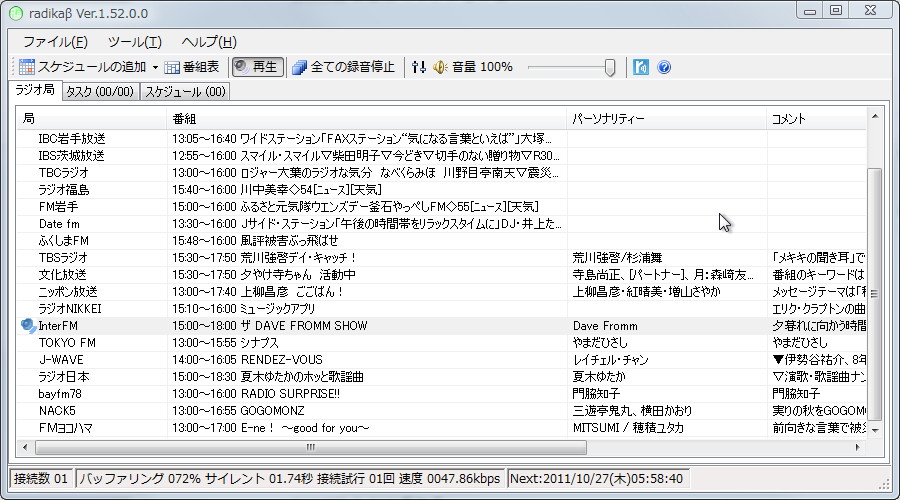Viewport: 900px width, 500px height.
Task: Select the TBSラジオ station row
Action: [442, 258]
